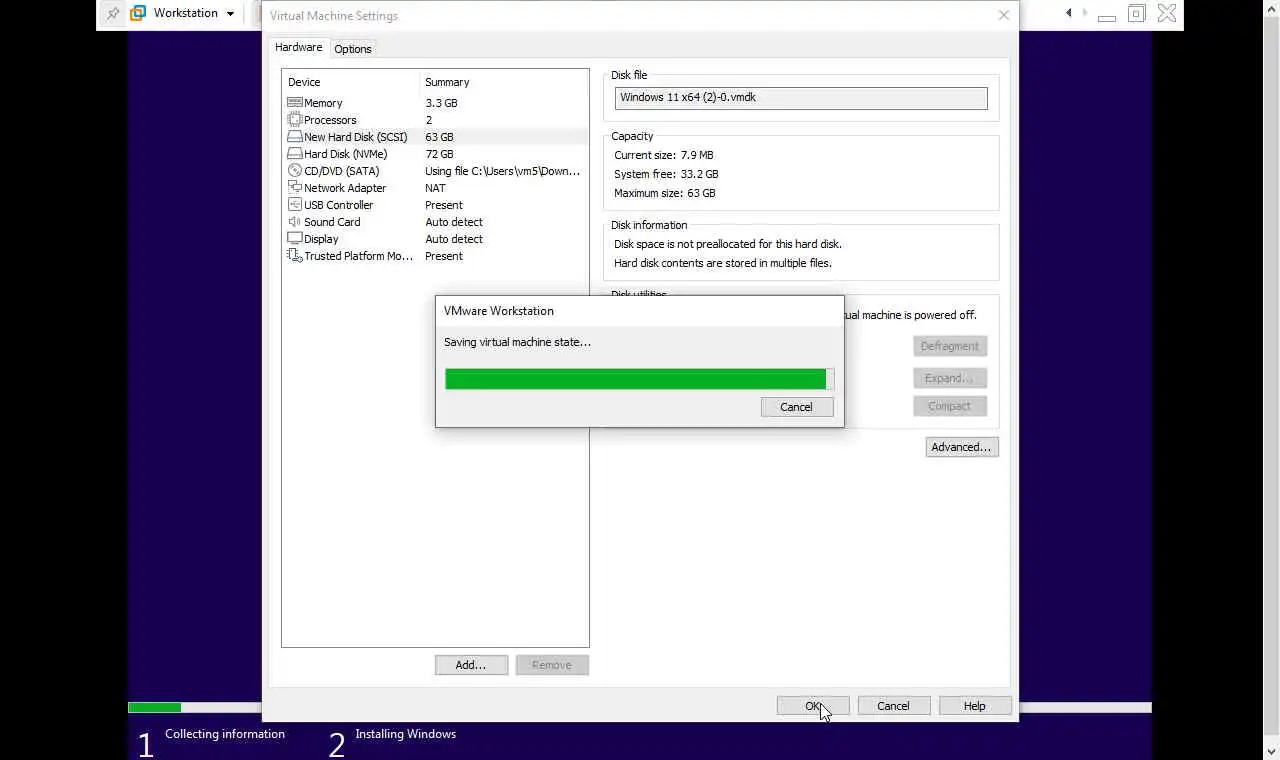The width and height of the screenshot is (1280, 760).
Task: Select the Display device row
Action: (435, 239)
